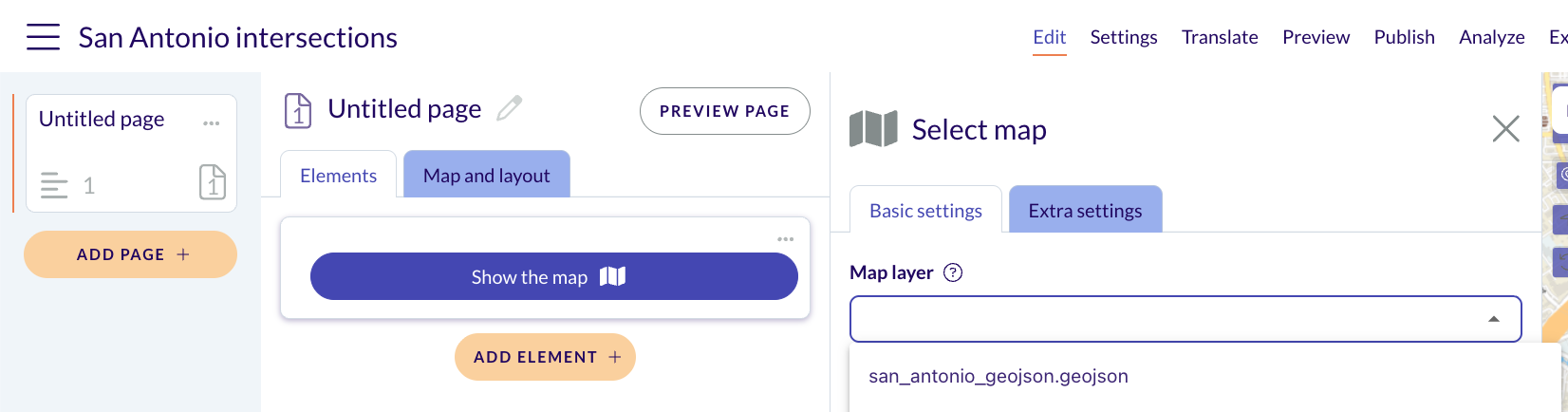Choose san_antonio_geojson.geojson option
1568x412 pixels.
coord(999,376)
